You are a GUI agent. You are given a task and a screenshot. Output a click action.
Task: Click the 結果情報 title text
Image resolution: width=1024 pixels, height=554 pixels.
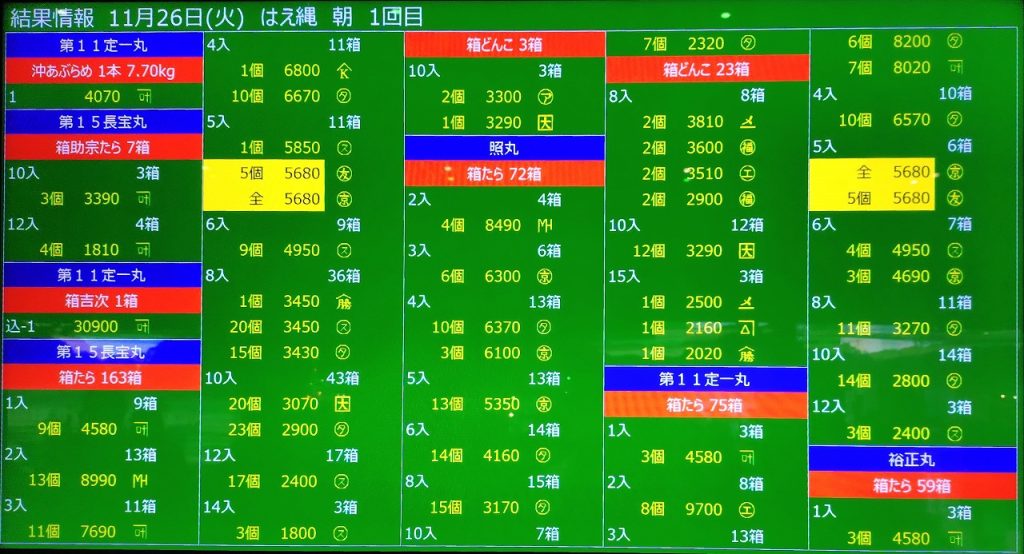[x=52, y=15]
